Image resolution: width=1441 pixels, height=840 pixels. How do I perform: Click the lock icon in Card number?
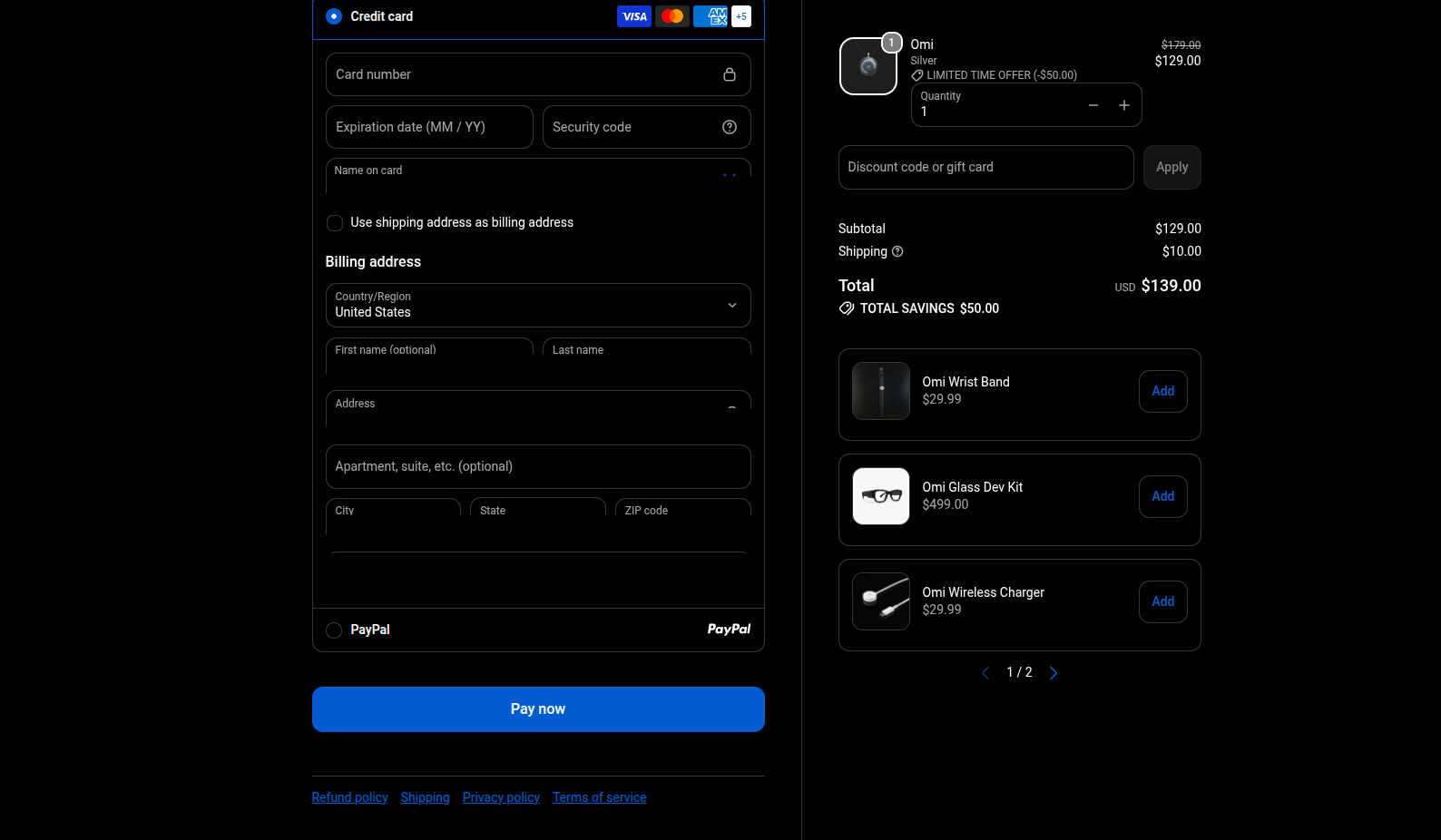pyautogui.click(x=730, y=74)
